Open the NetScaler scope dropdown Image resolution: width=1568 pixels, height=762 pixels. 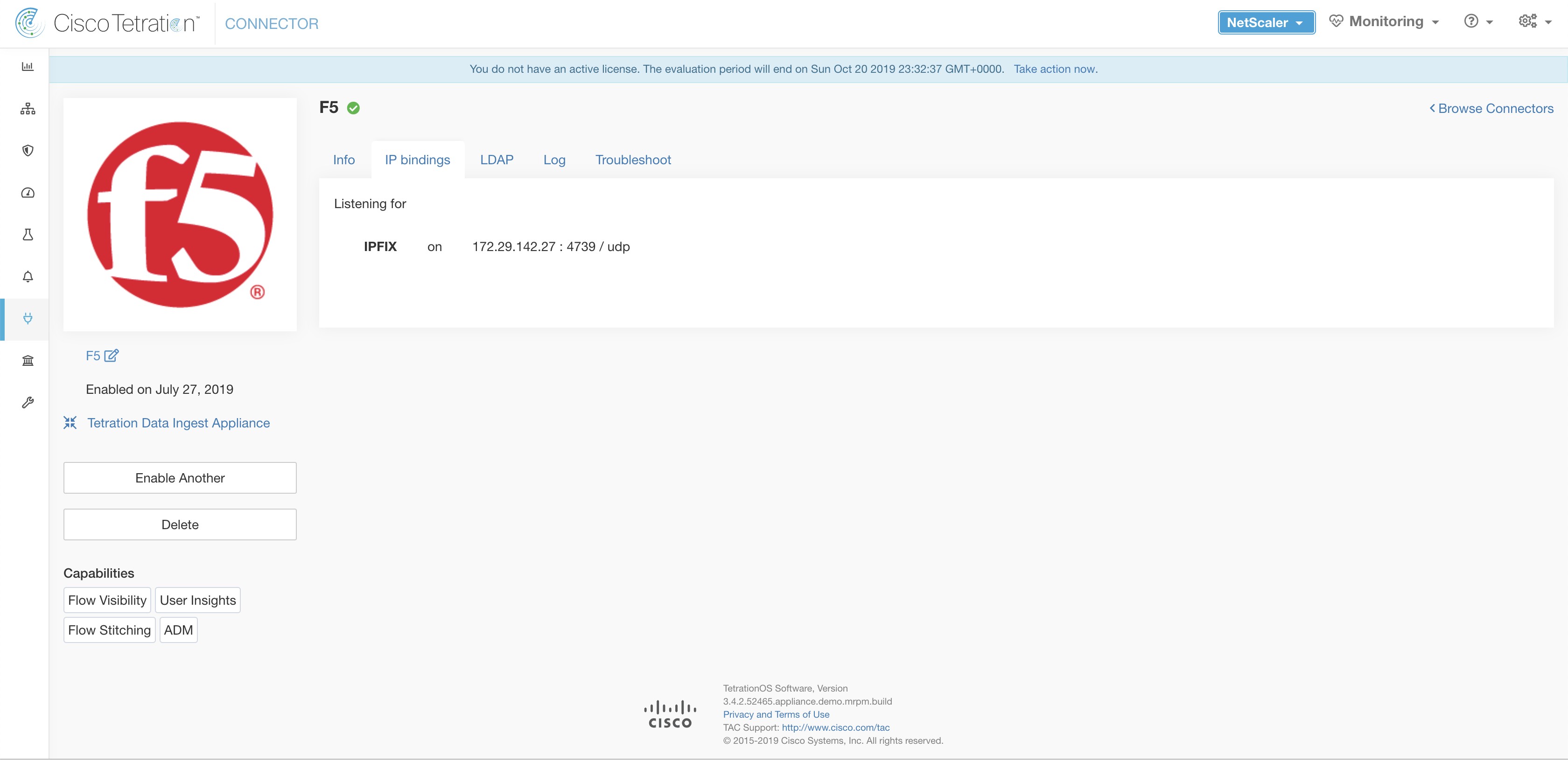coord(1266,22)
